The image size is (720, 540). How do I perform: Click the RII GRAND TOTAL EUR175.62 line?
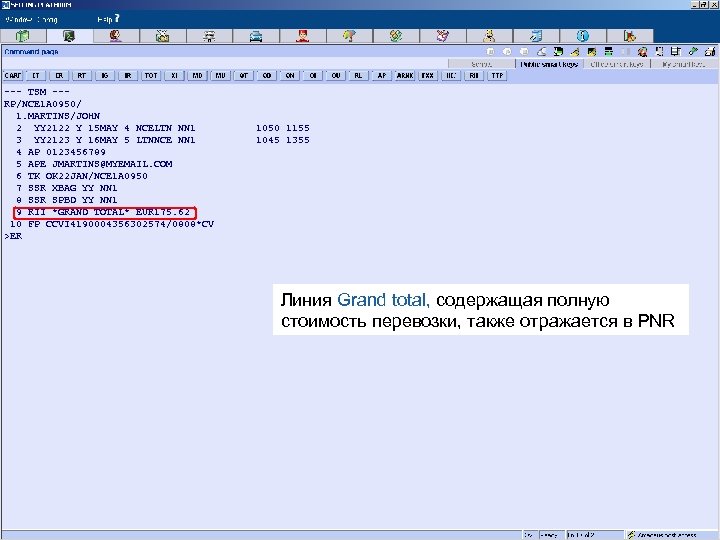[103, 212]
